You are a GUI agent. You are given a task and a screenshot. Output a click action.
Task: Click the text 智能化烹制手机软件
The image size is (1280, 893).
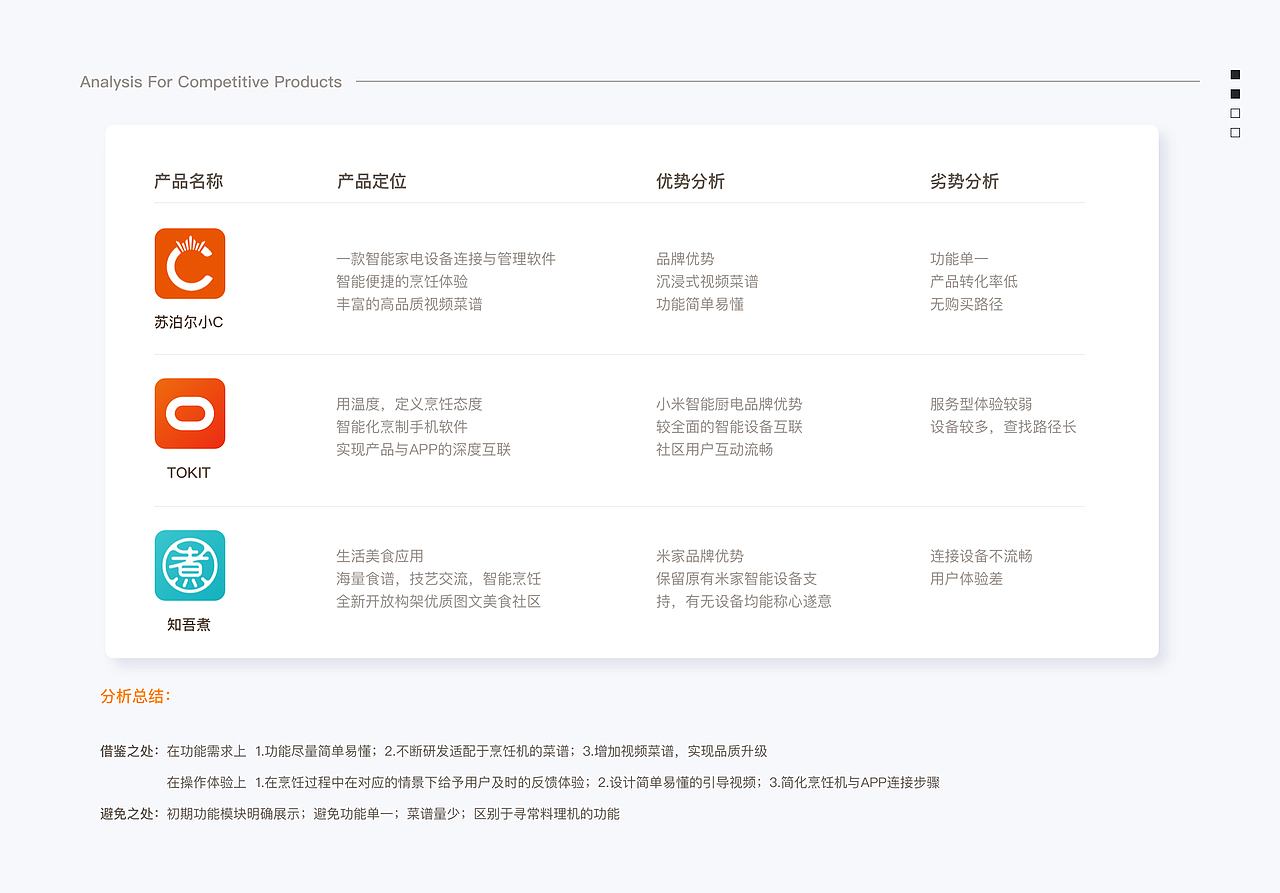pos(402,426)
